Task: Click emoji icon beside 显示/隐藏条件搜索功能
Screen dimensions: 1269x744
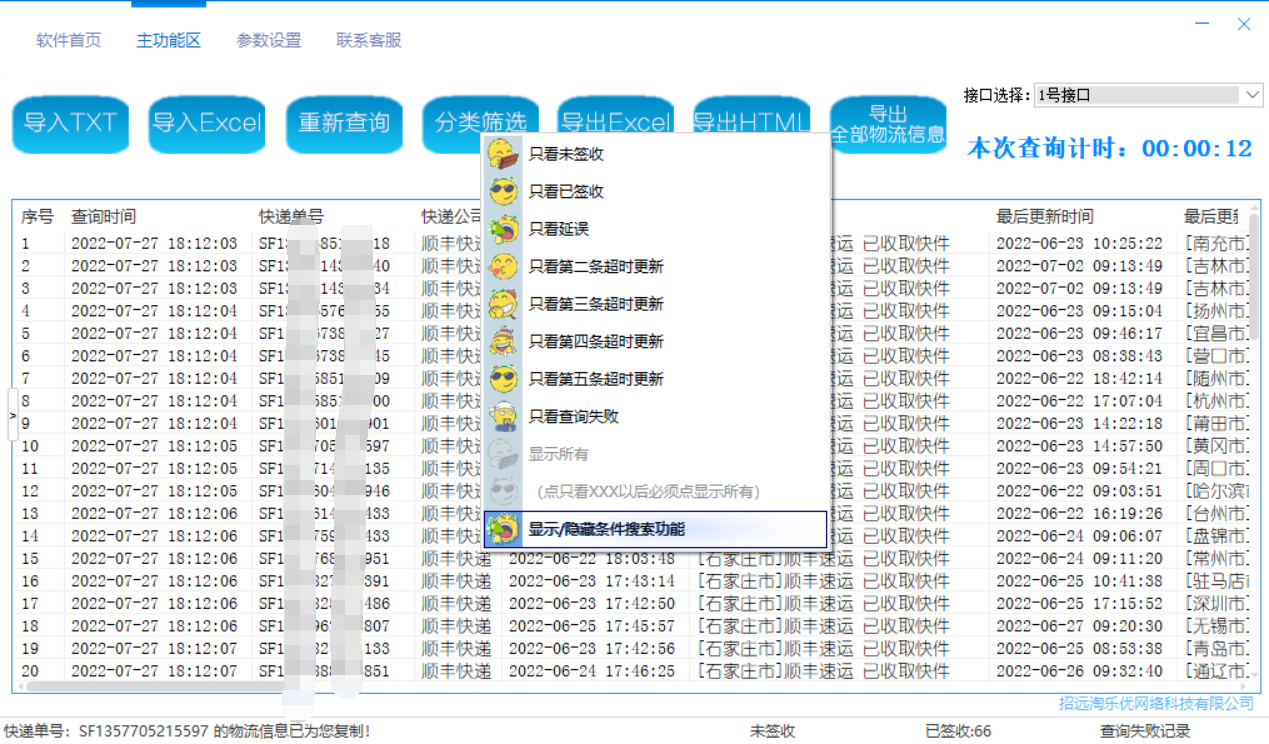Action: (502, 529)
